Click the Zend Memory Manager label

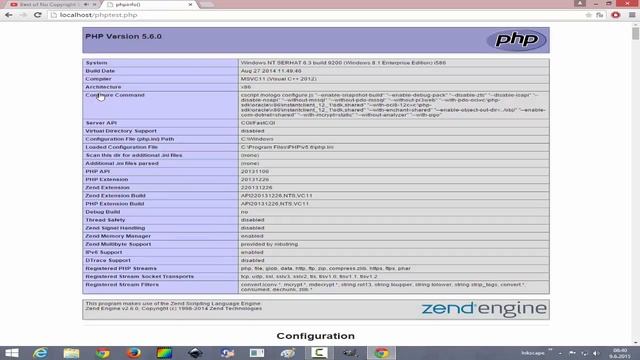click(118, 236)
